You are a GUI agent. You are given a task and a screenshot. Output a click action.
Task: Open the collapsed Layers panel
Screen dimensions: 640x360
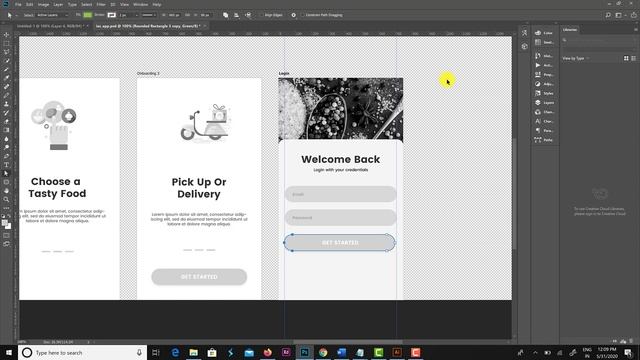[x=544, y=102]
